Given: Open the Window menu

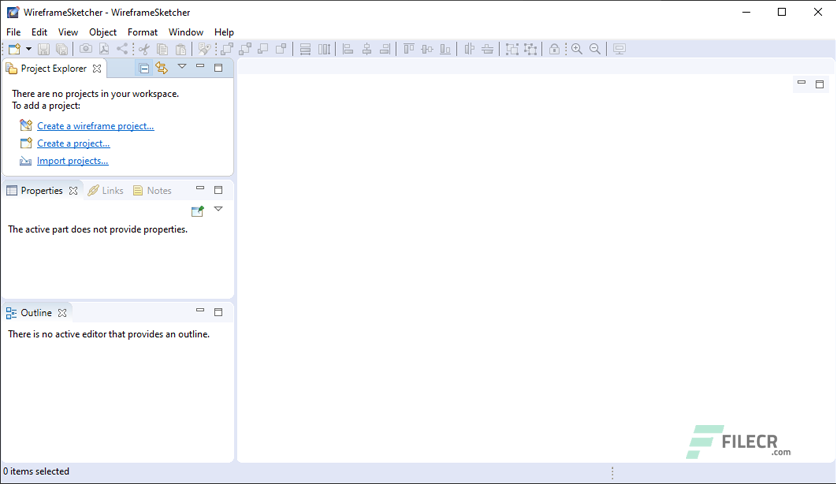Looking at the screenshot, I should 186,32.
